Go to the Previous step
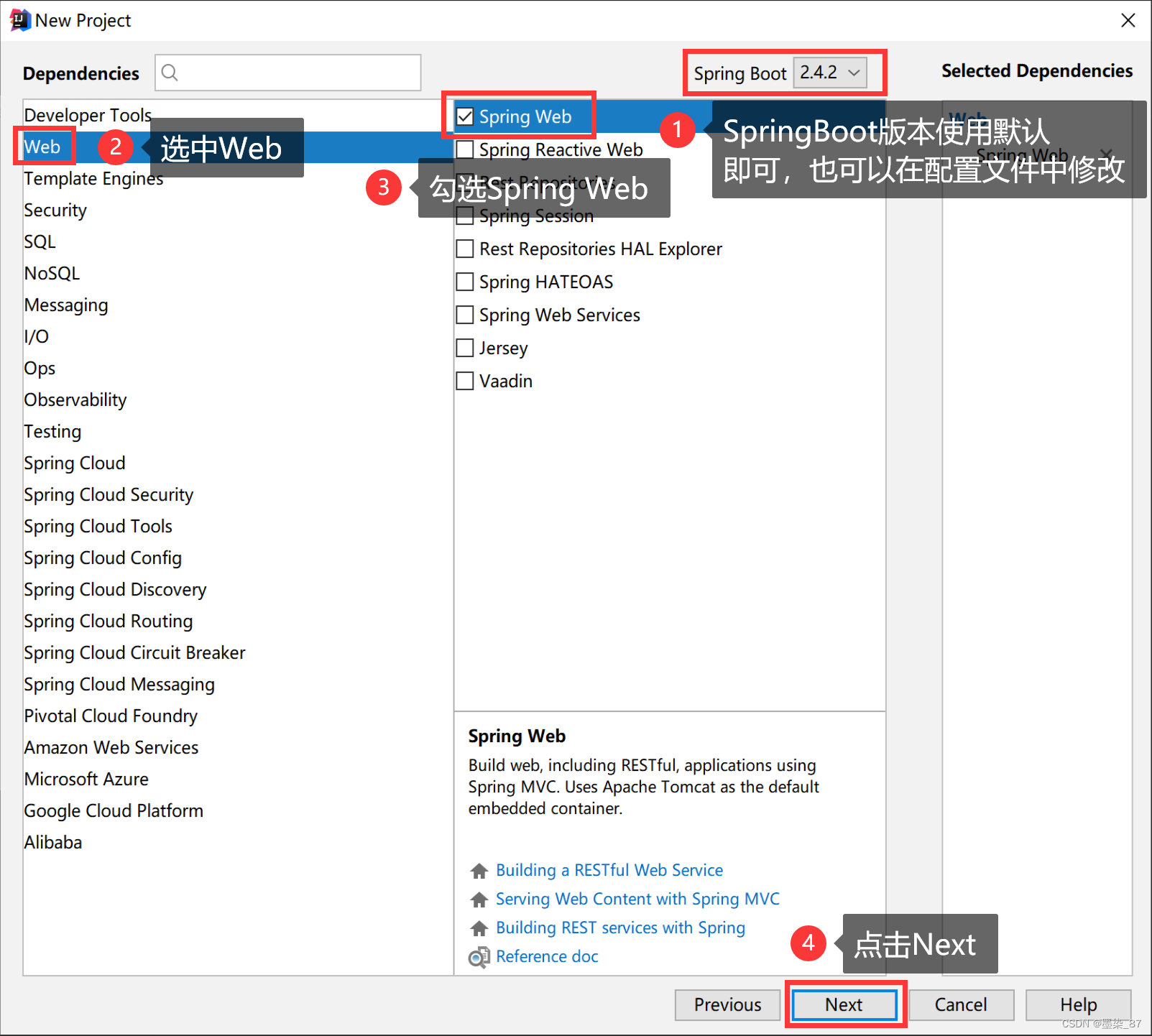This screenshot has height=1036, width=1152. coord(727,1004)
